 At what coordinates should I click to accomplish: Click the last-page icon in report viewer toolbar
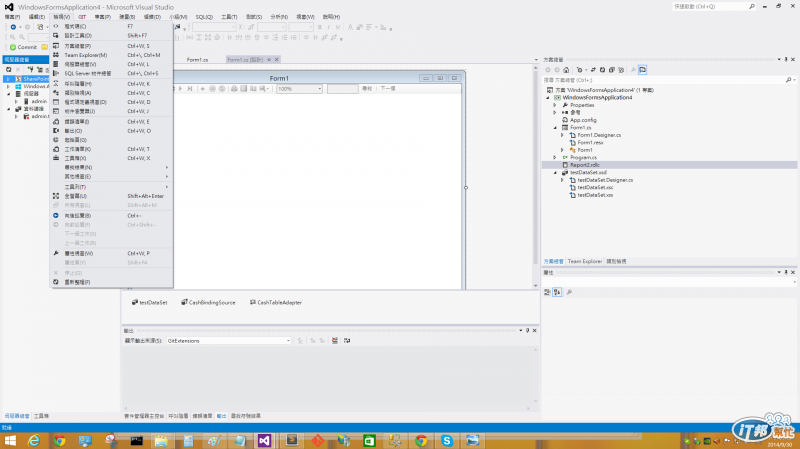click(190, 89)
